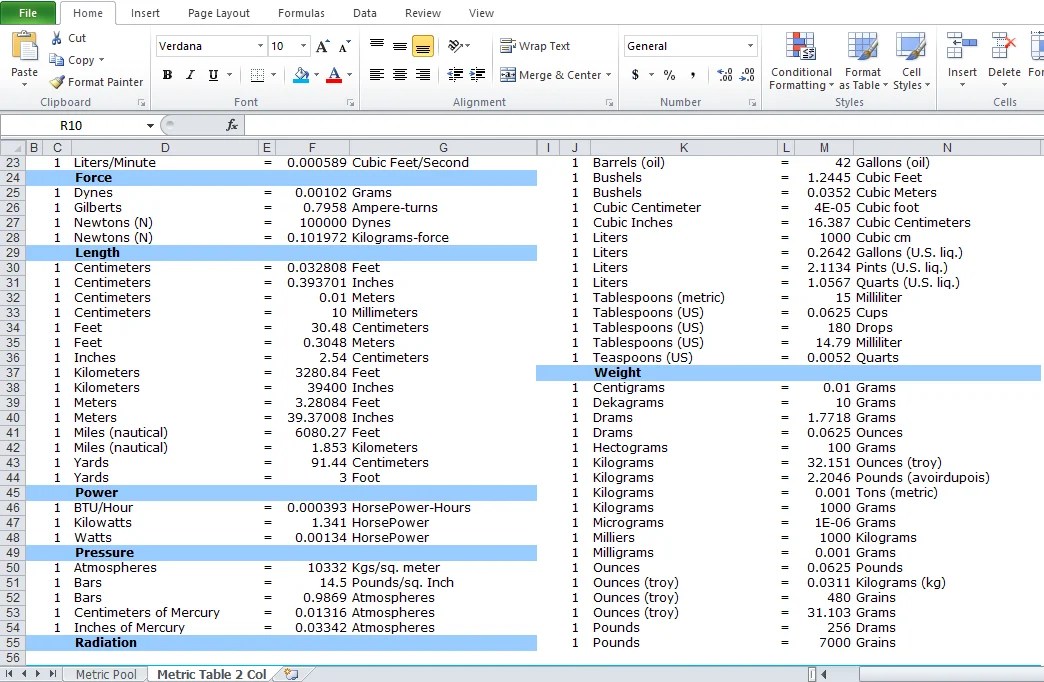Toggle bold formatting
This screenshot has width=1044, height=682.
(167, 74)
